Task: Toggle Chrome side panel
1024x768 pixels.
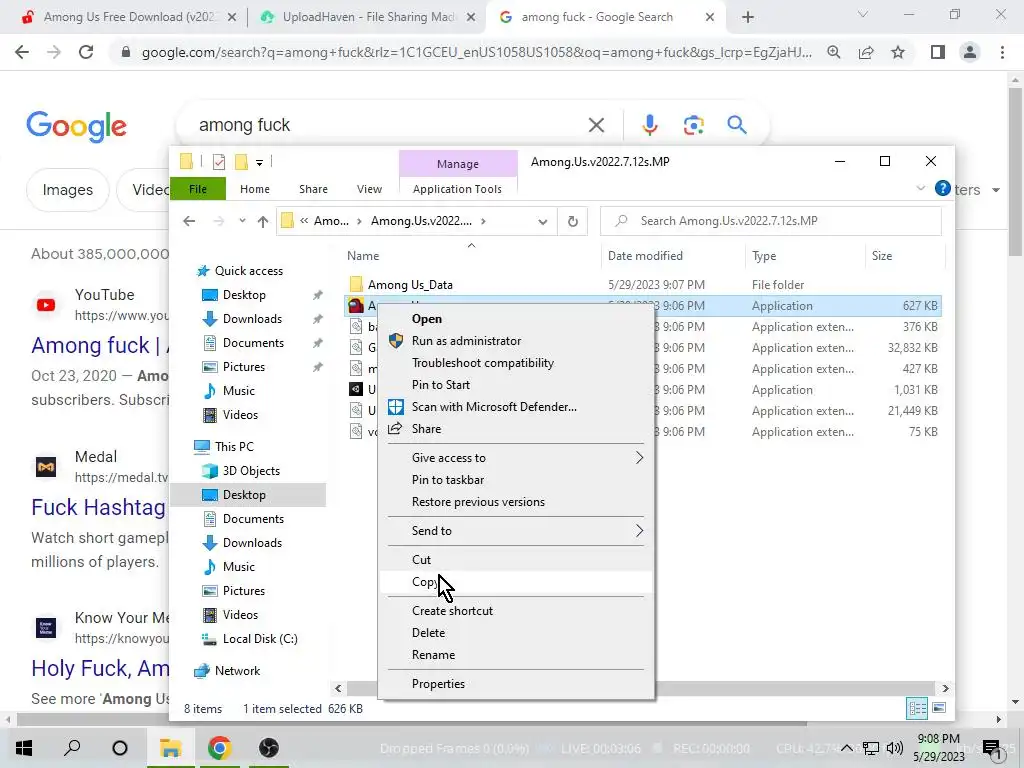Action: pos(938,52)
